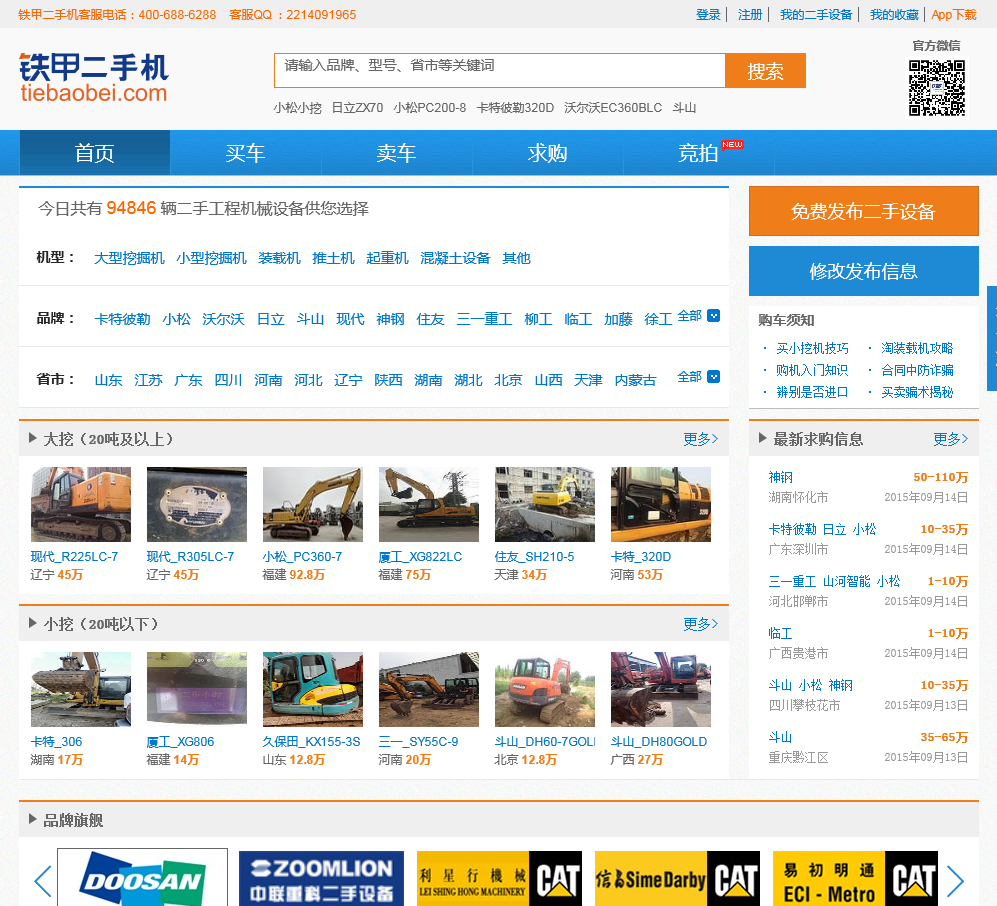Screen dimensions: 997x906
Task: Click the 大挖（20吨及以上）section triangle
Action: coord(32,438)
